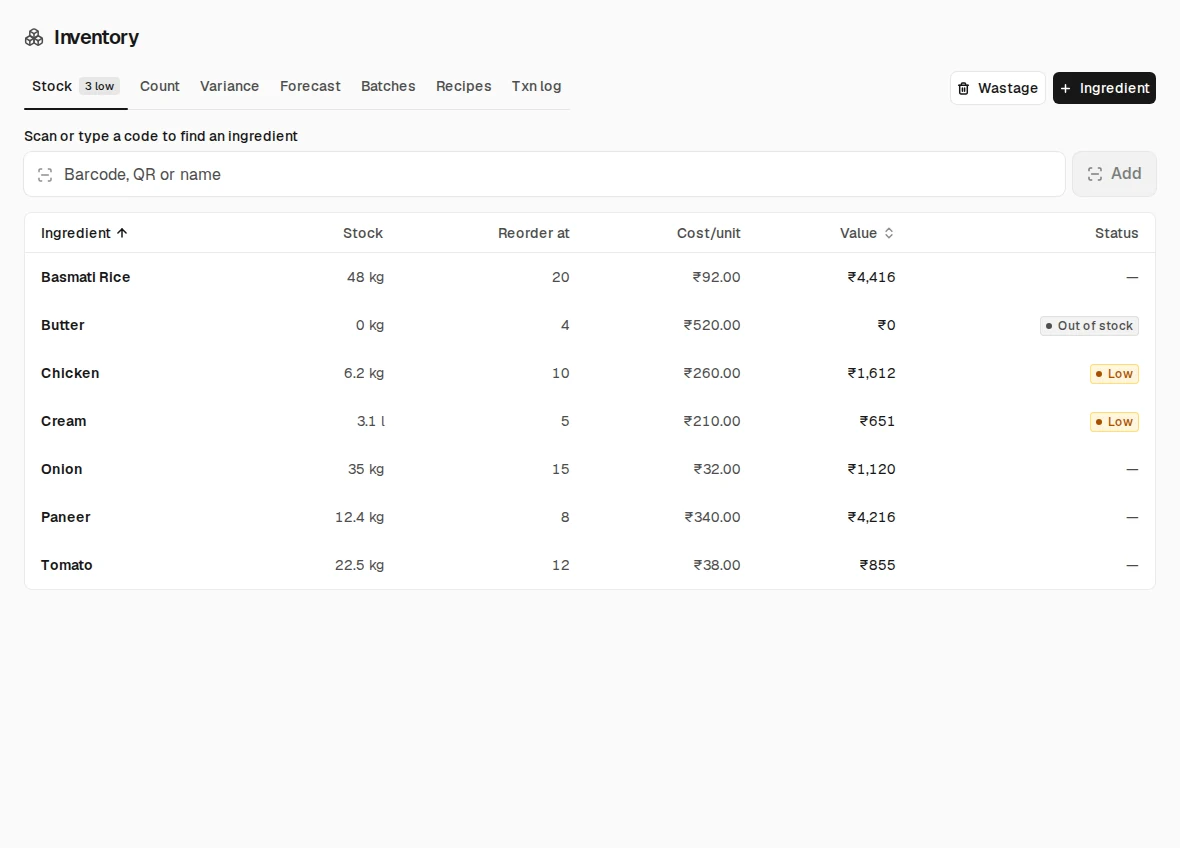Click the Low badge in Chicken row
Screen dimensions: 1180x848
[x=1114, y=374]
